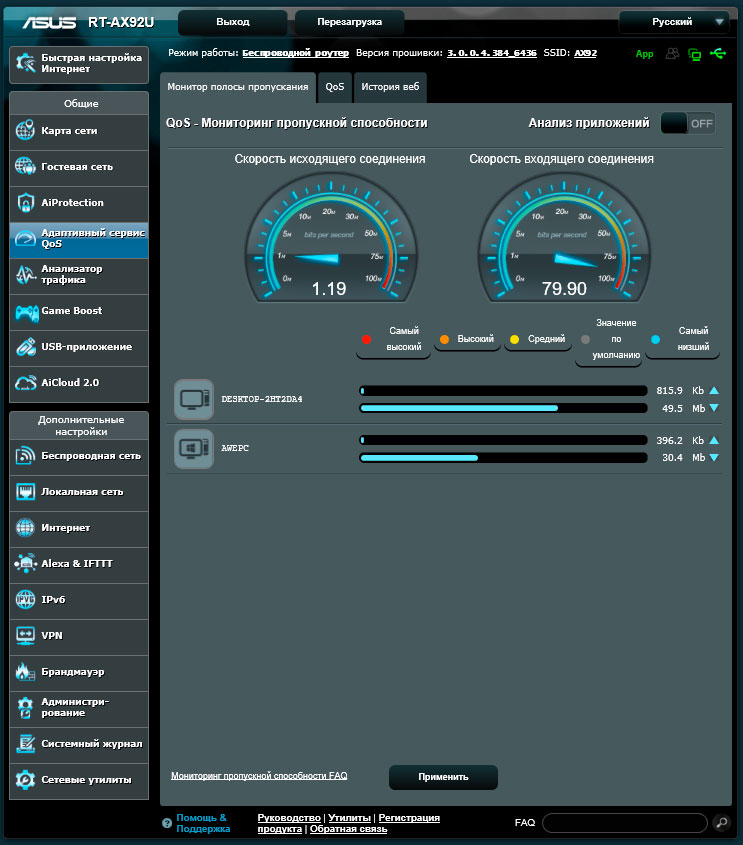The width and height of the screenshot is (743, 845).
Task: Open the App link in header
Action: [x=644, y=54]
